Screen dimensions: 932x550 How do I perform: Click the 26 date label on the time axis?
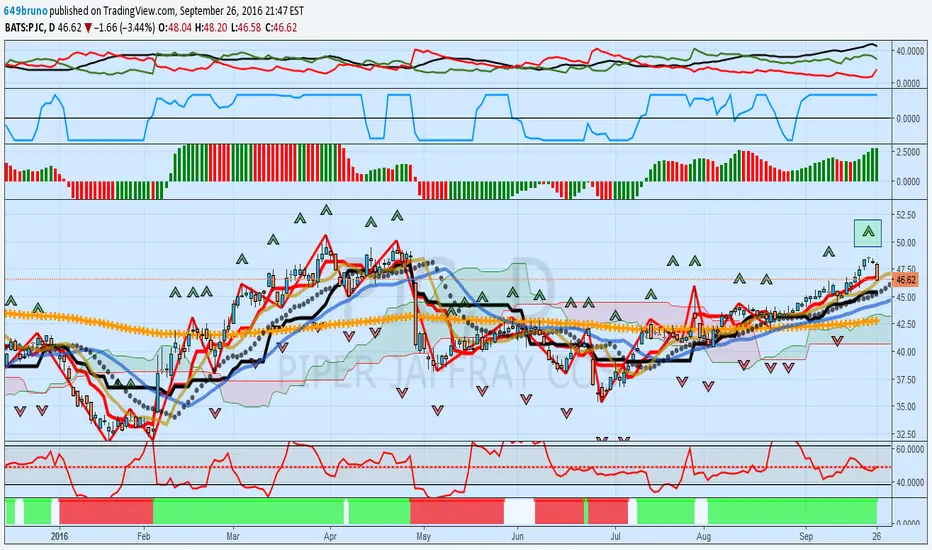[x=877, y=536]
